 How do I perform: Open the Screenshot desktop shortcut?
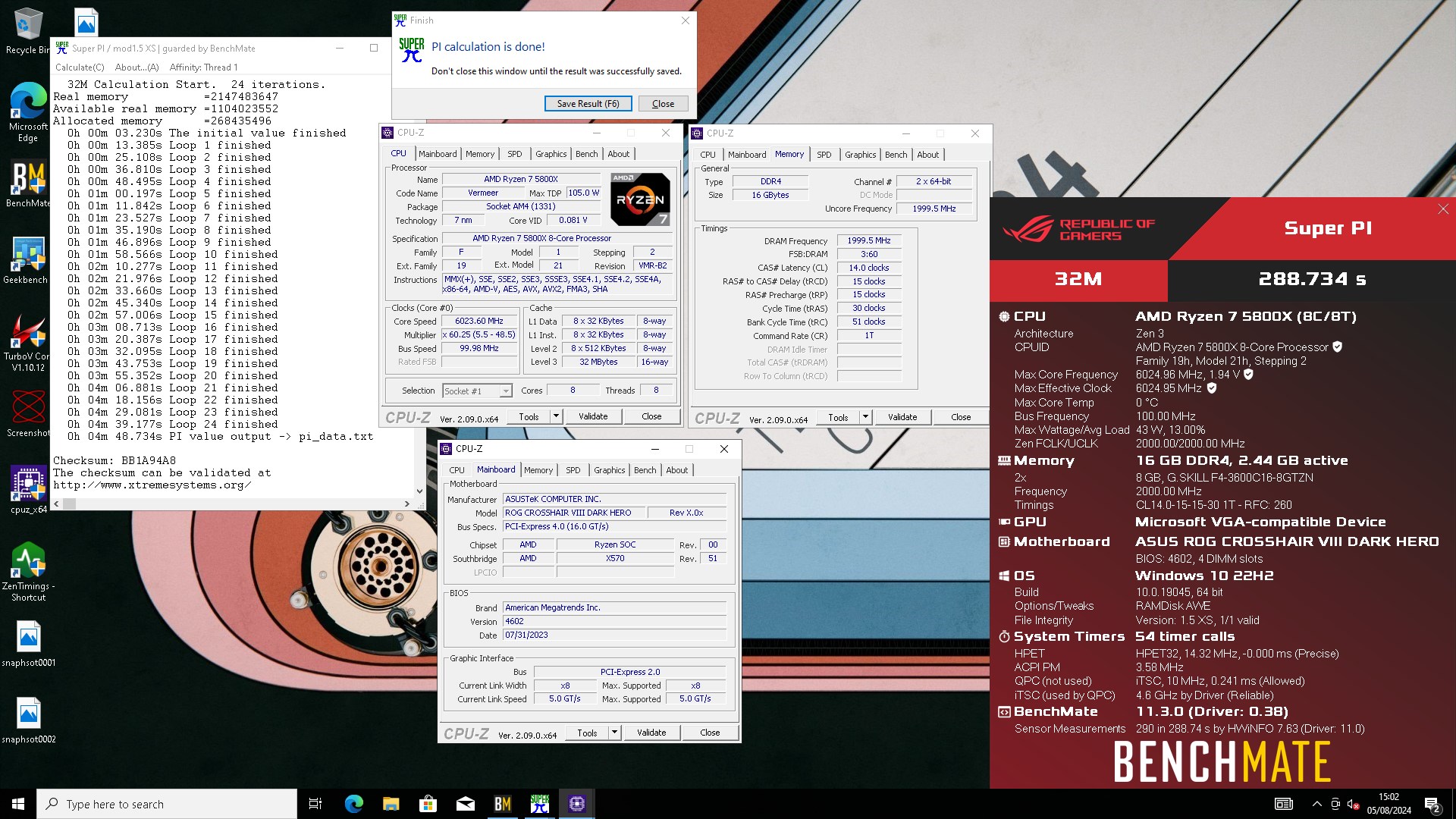click(28, 414)
